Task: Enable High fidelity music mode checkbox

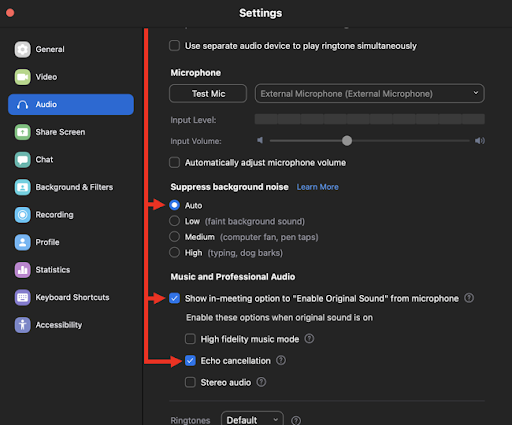Action: (190, 339)
